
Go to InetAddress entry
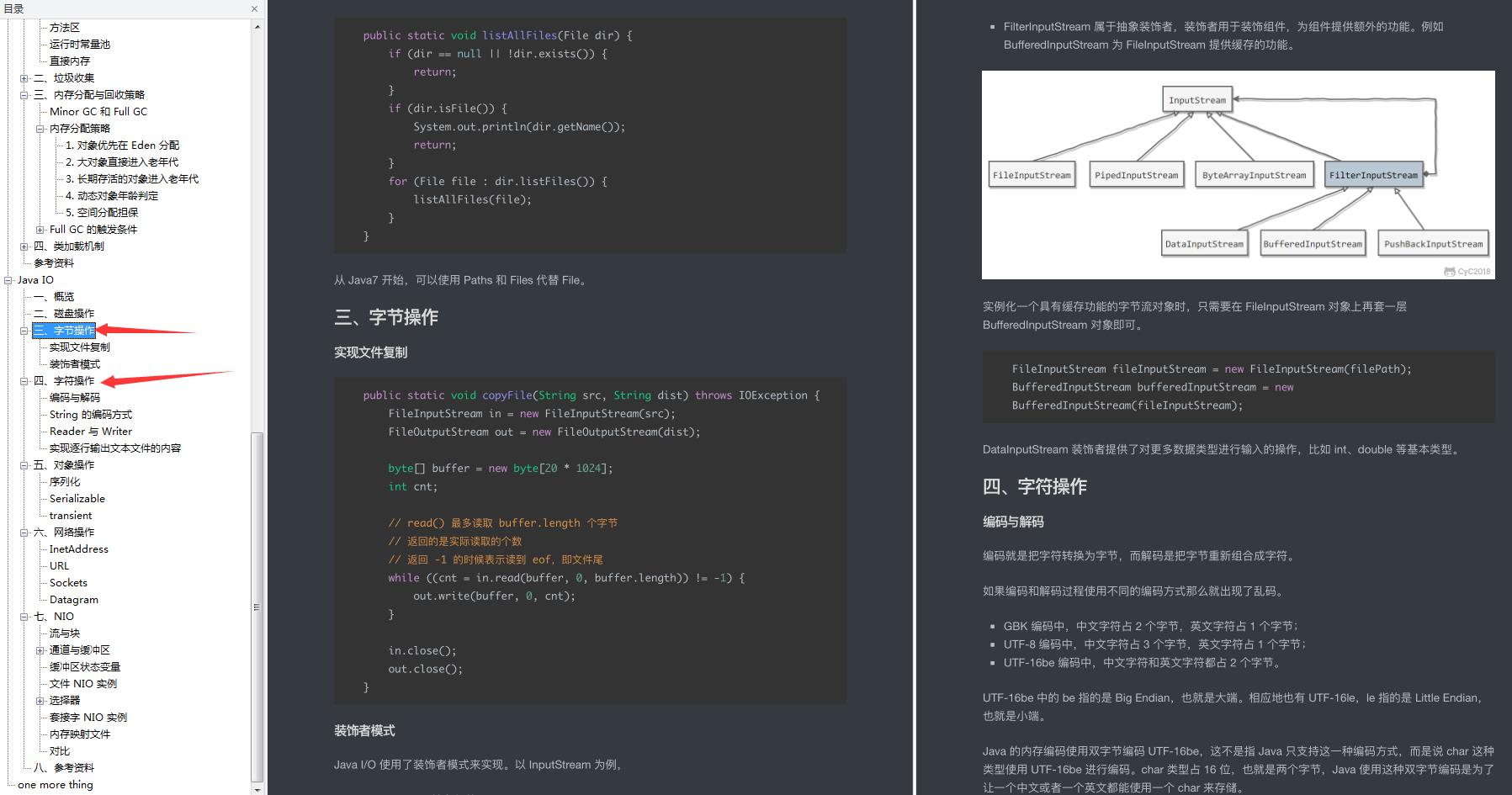79,549
